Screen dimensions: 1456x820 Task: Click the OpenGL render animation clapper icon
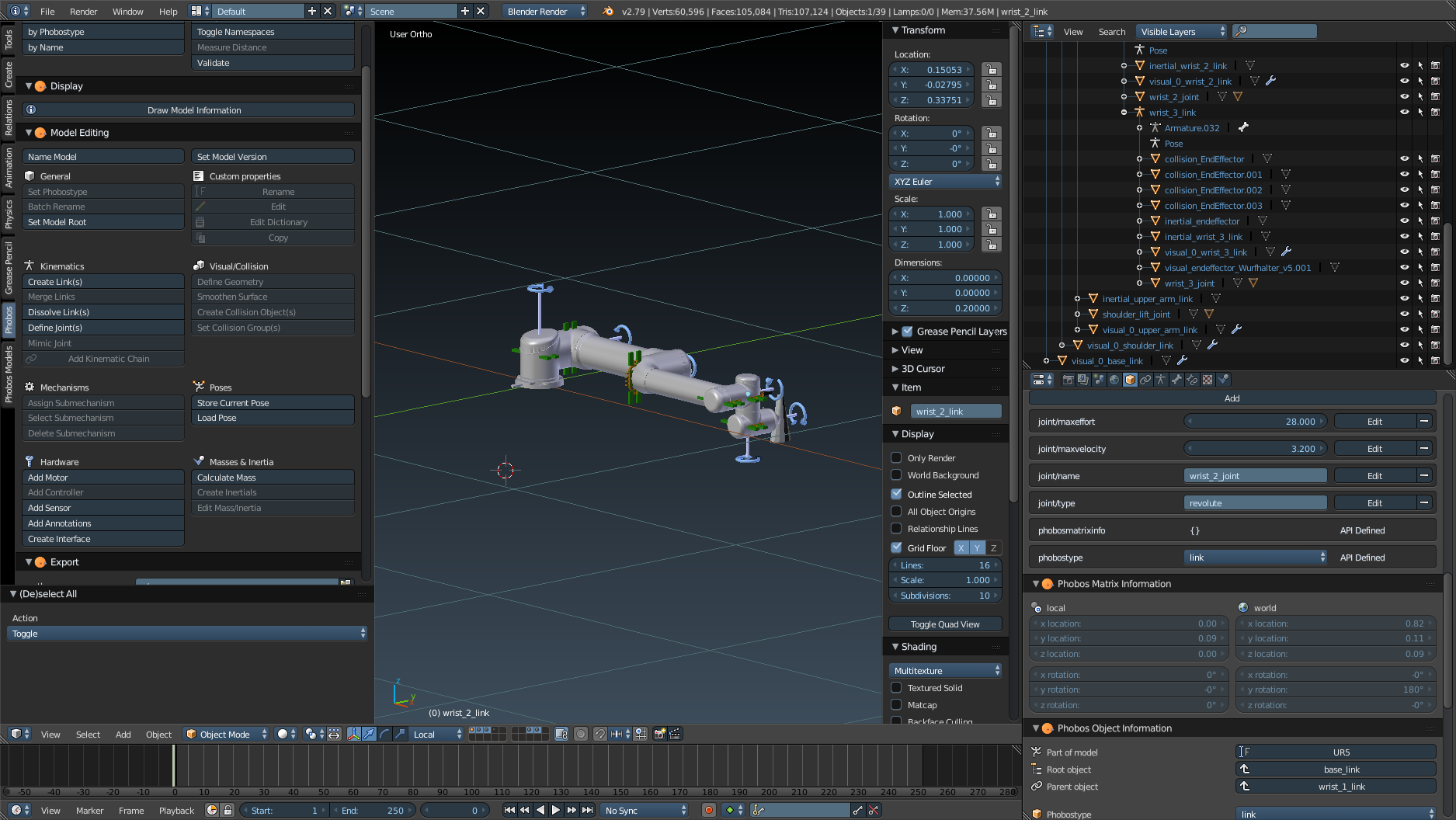(675, 734)
